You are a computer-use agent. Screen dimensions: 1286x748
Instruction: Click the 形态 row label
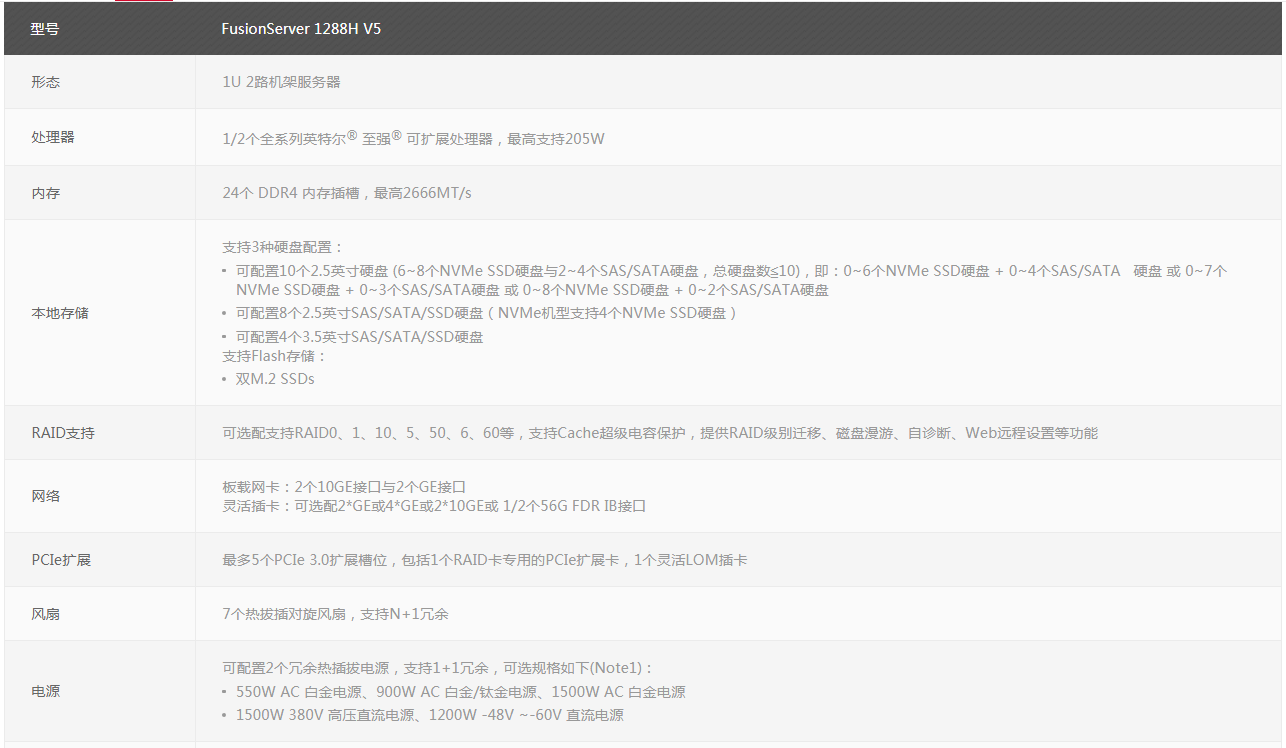click(x=45, y=82)
